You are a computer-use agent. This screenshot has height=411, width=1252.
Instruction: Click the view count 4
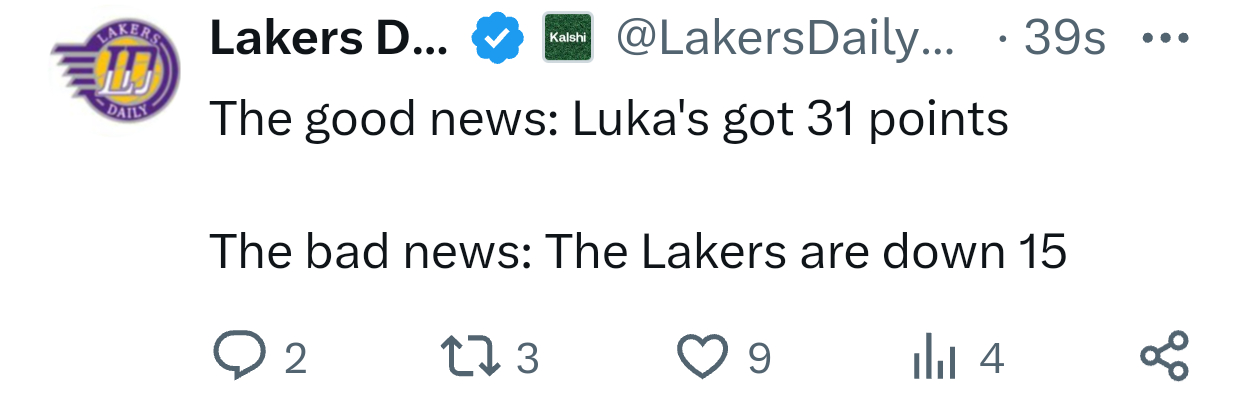991,358
